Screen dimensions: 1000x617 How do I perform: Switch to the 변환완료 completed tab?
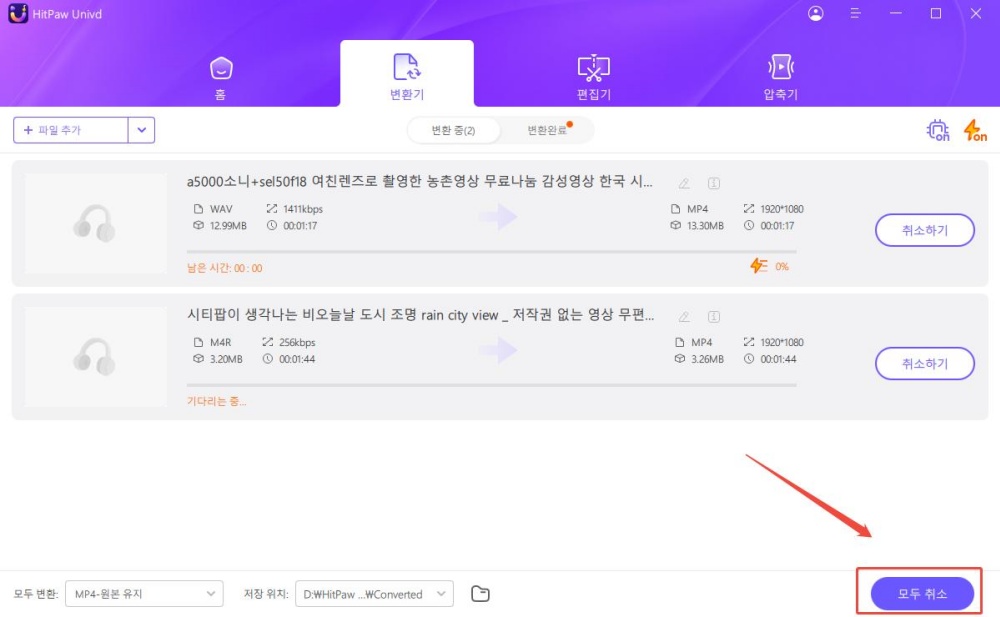[x=547, y=130]
